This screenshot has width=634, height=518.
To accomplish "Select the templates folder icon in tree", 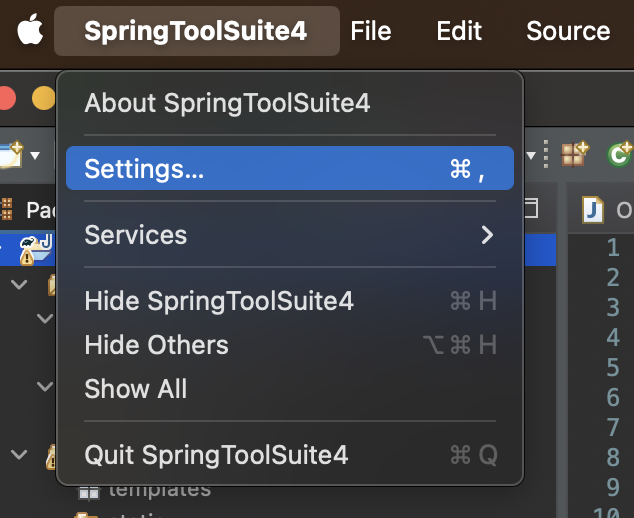I will pos(89,490).
